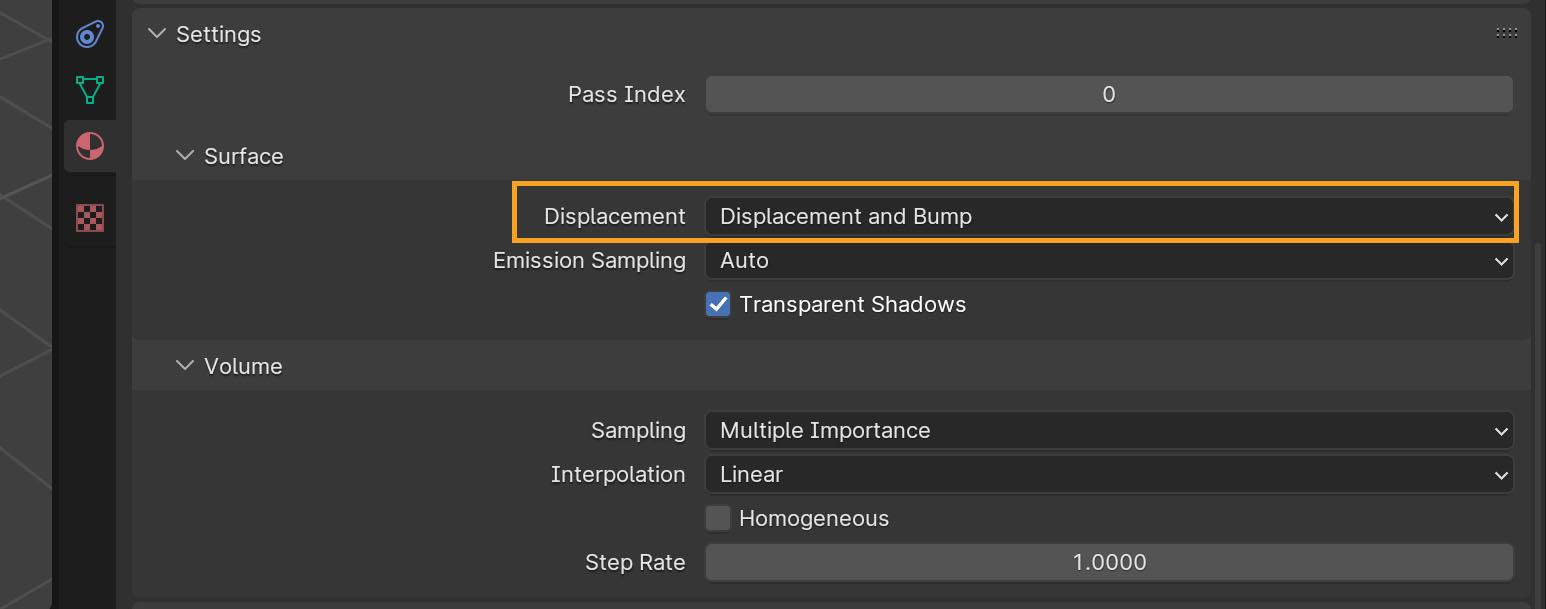Disable the Transparent Shadows checkbox
The image size is (1546, 609).
point(717,304)
